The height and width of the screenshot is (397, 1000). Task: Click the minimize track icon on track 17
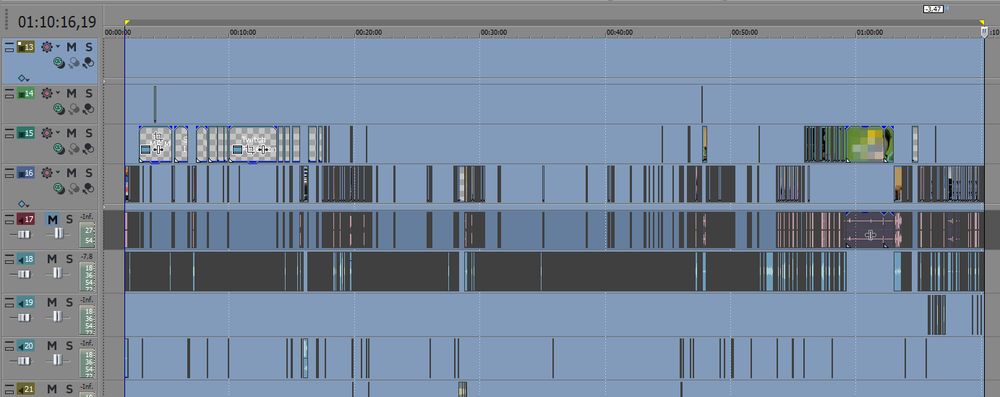pyautogui.click(x=9, y=220)
